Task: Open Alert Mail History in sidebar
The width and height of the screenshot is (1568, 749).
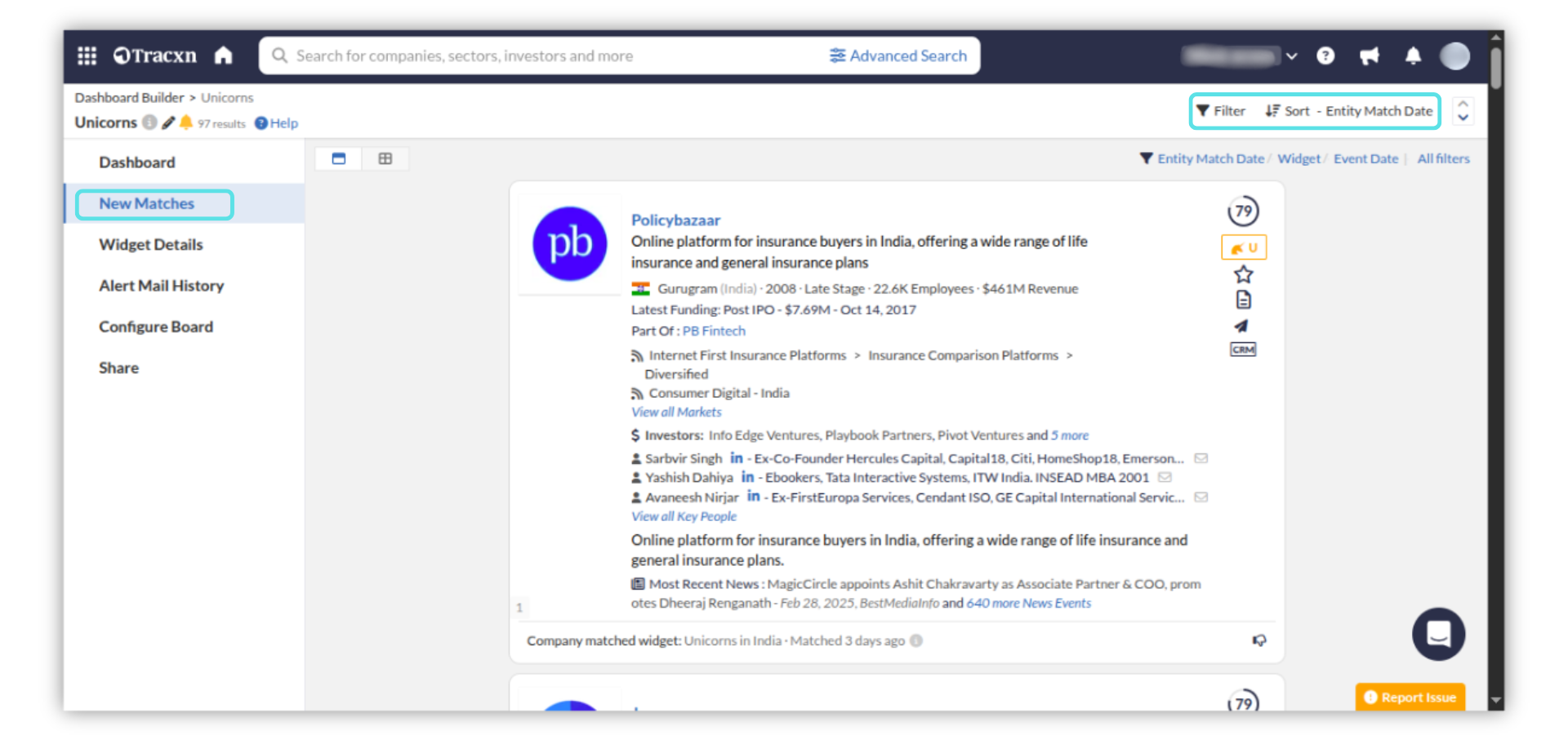Action: point(161,286)
